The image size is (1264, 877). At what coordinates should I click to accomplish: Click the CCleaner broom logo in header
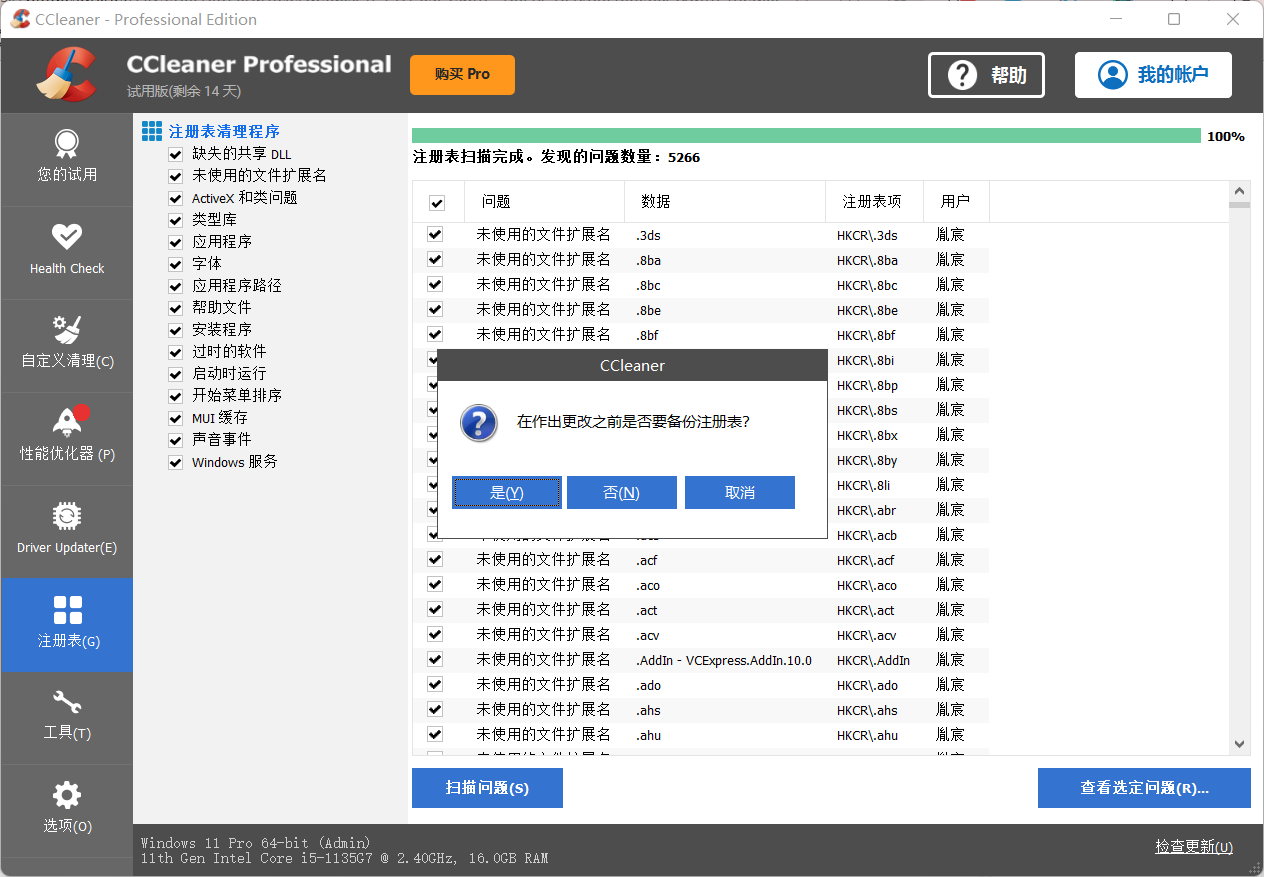[66, 75]
